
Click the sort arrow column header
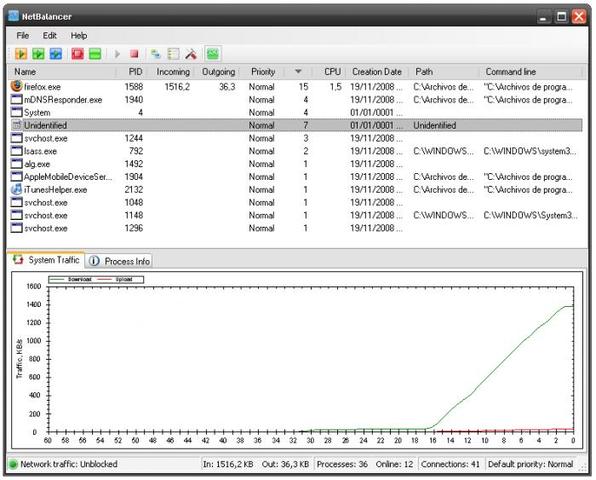298,71
